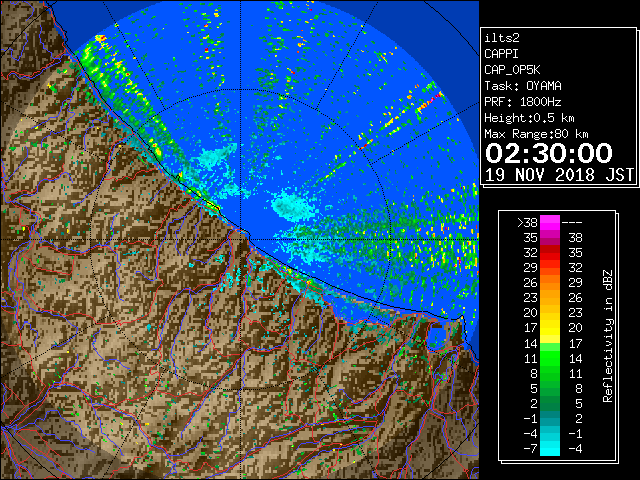Screen dimensions: 640x480
Task: Click the Task: OYAMA line
Action: pos(523,86)
